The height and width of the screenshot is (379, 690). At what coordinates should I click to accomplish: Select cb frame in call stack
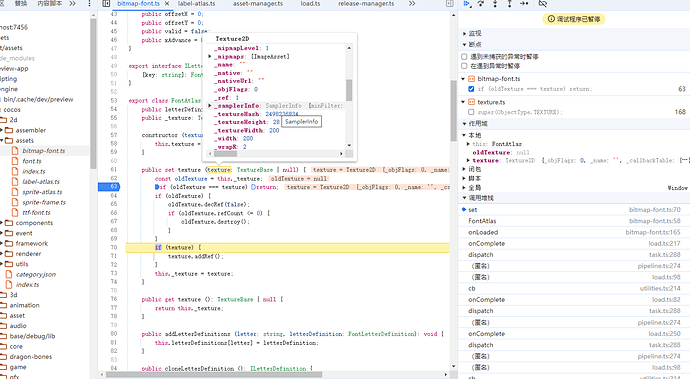472,288
